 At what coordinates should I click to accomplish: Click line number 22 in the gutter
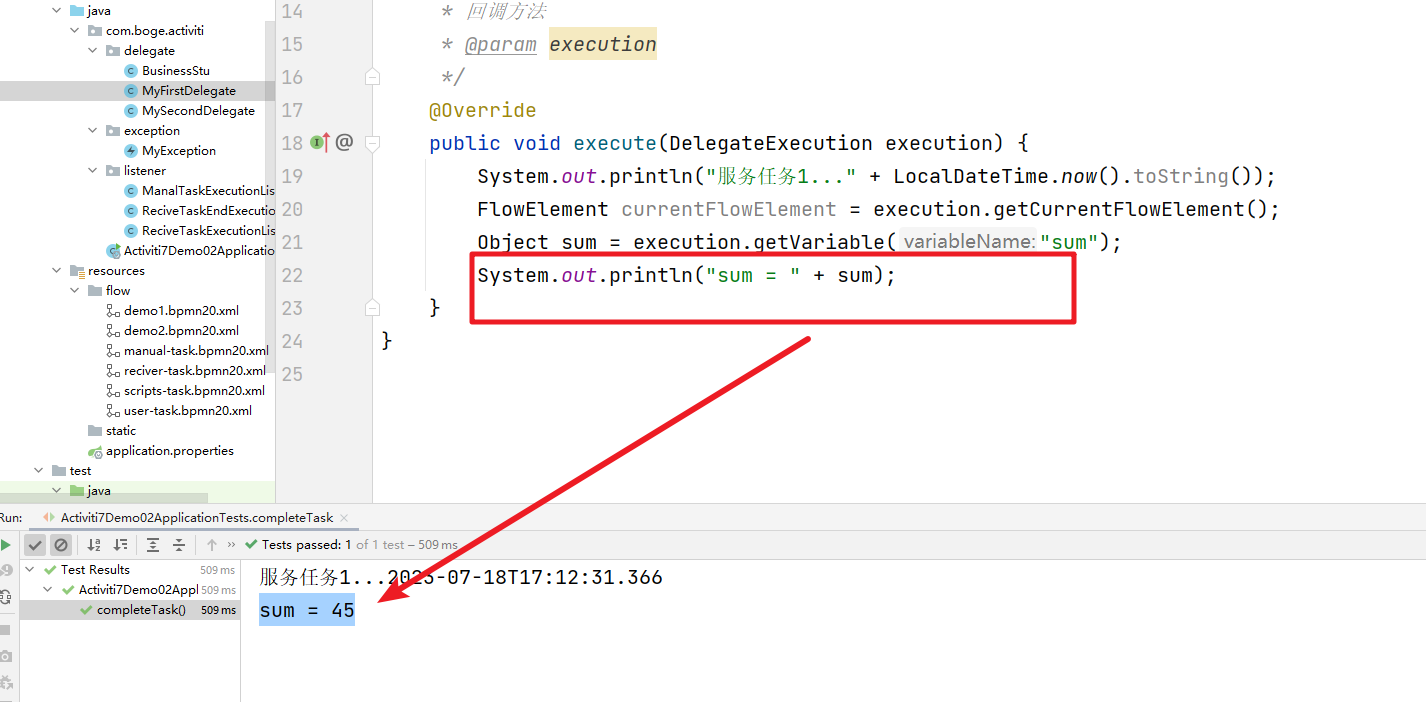[x=292, y=275]
